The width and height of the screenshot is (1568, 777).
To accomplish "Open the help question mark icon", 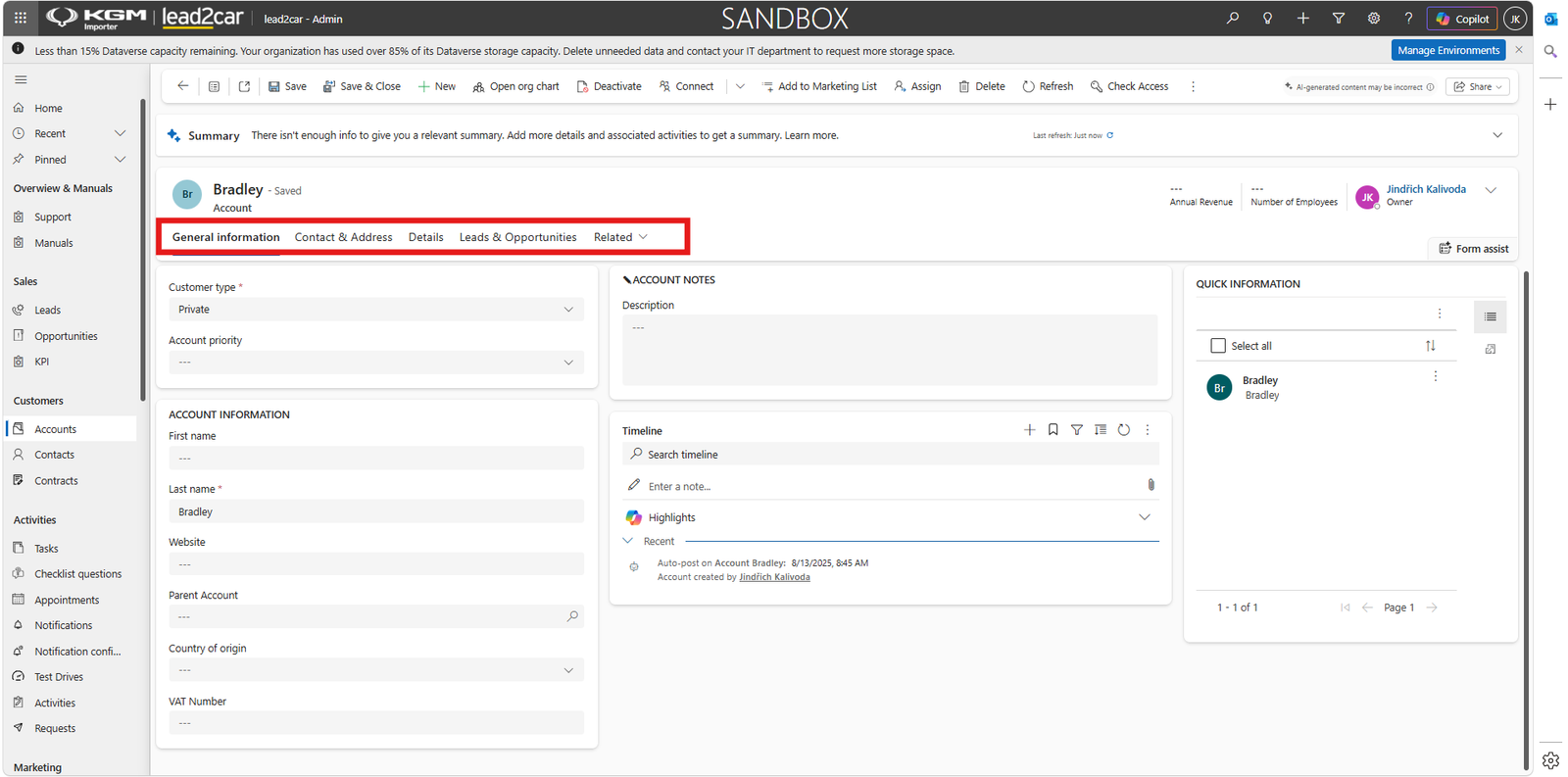I will point(1408,18).
